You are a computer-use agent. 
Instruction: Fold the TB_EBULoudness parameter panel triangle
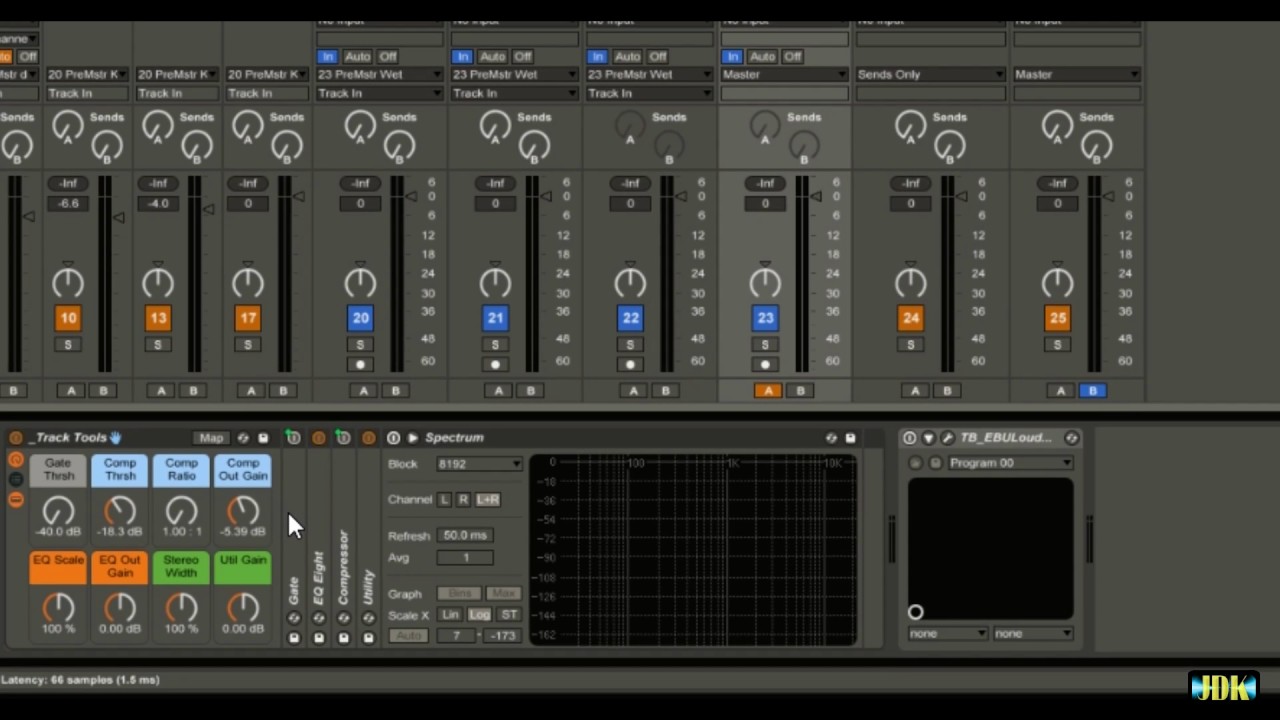928,438
